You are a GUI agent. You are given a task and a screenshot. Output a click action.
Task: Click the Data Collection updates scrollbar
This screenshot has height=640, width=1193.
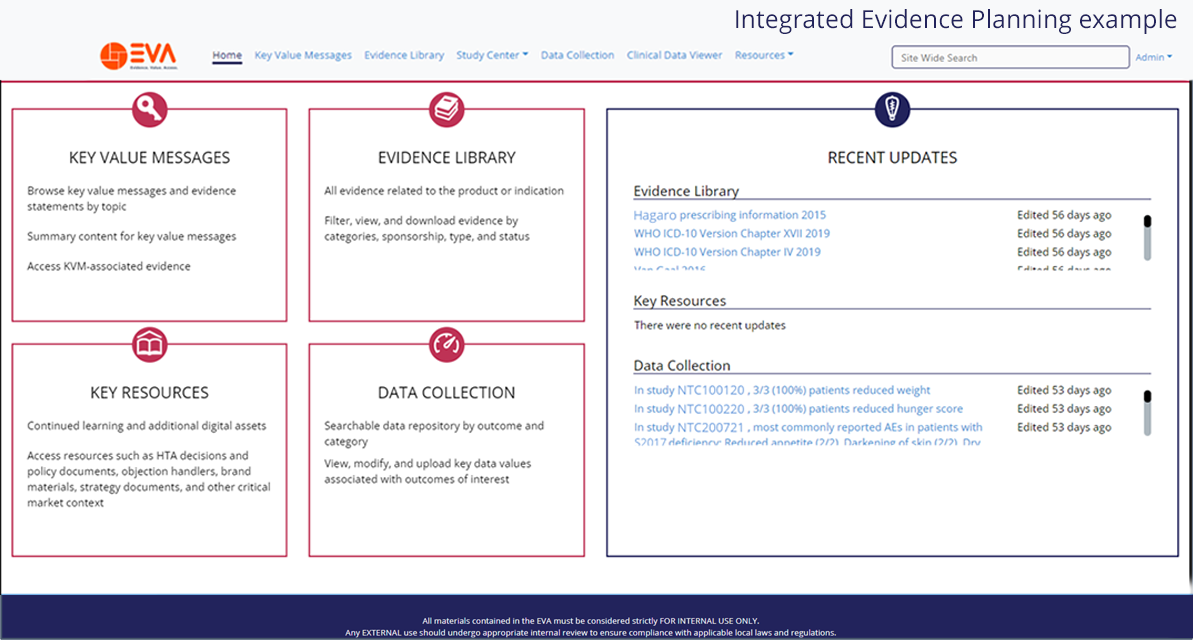tap(1147, 412)
